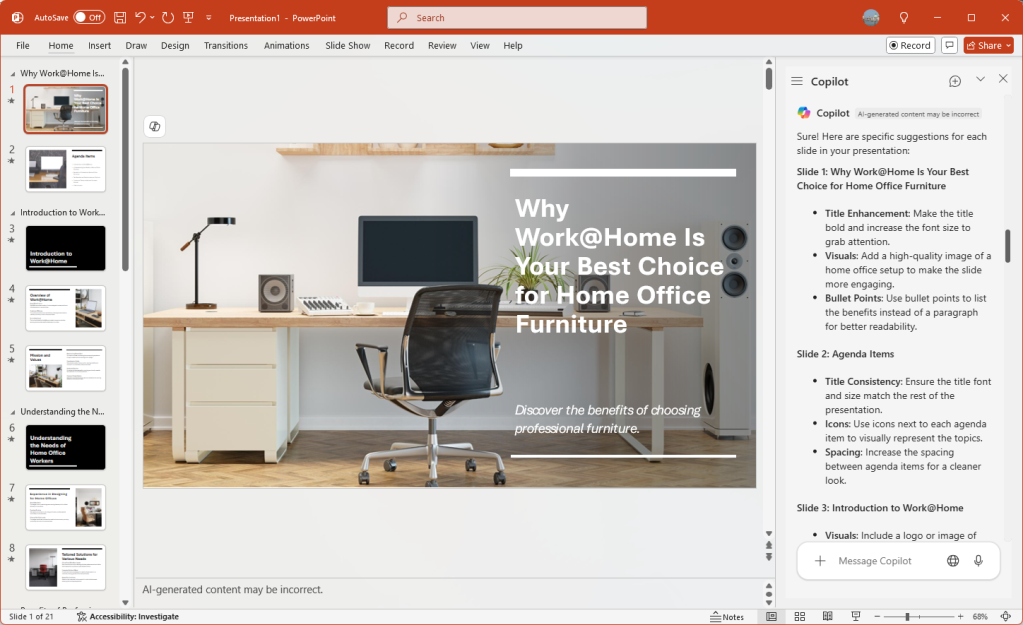Go to previous slide arrow near scrollbar

click(769, 545)
